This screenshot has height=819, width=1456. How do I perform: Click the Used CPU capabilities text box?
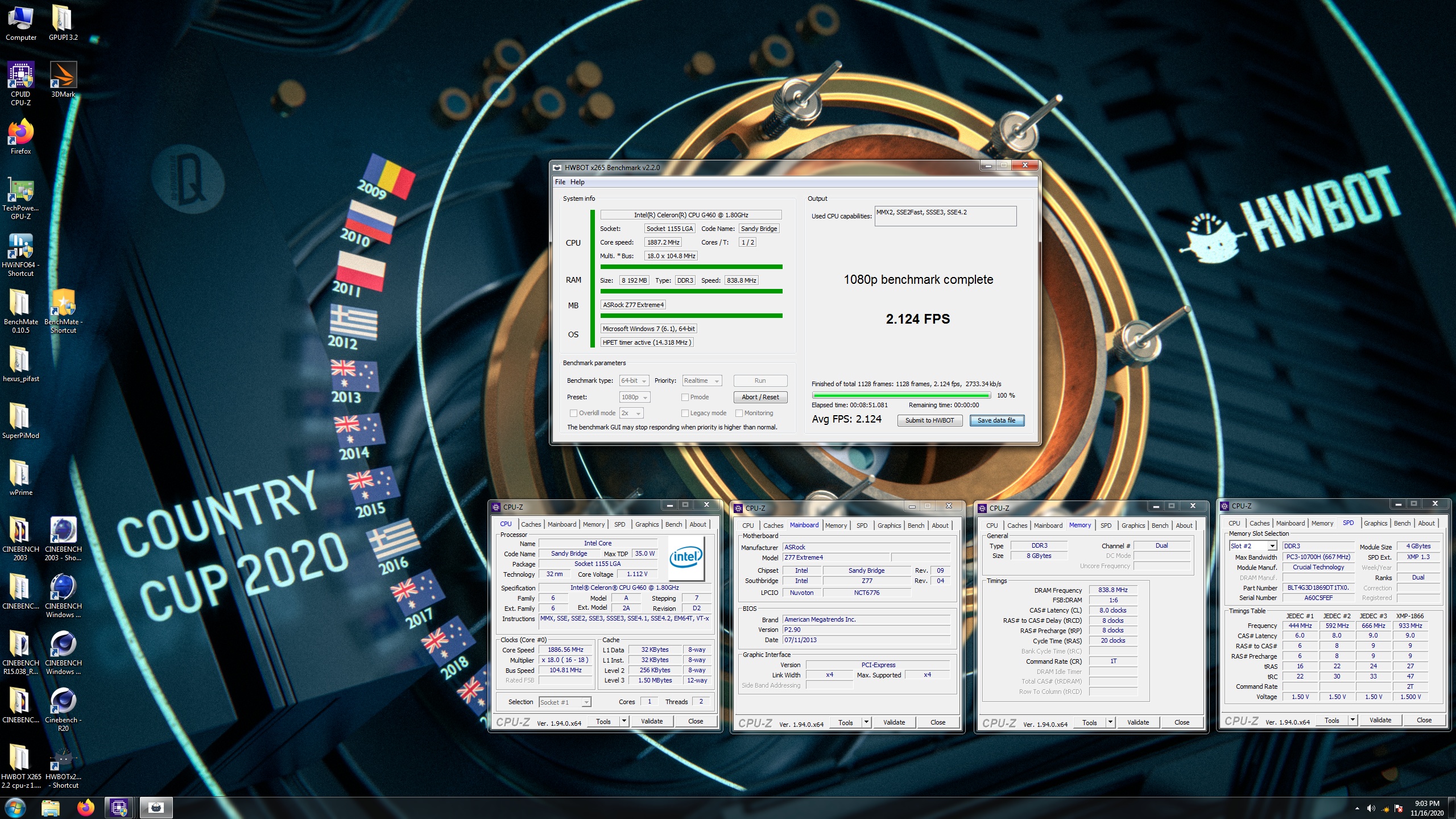(945, 216)
